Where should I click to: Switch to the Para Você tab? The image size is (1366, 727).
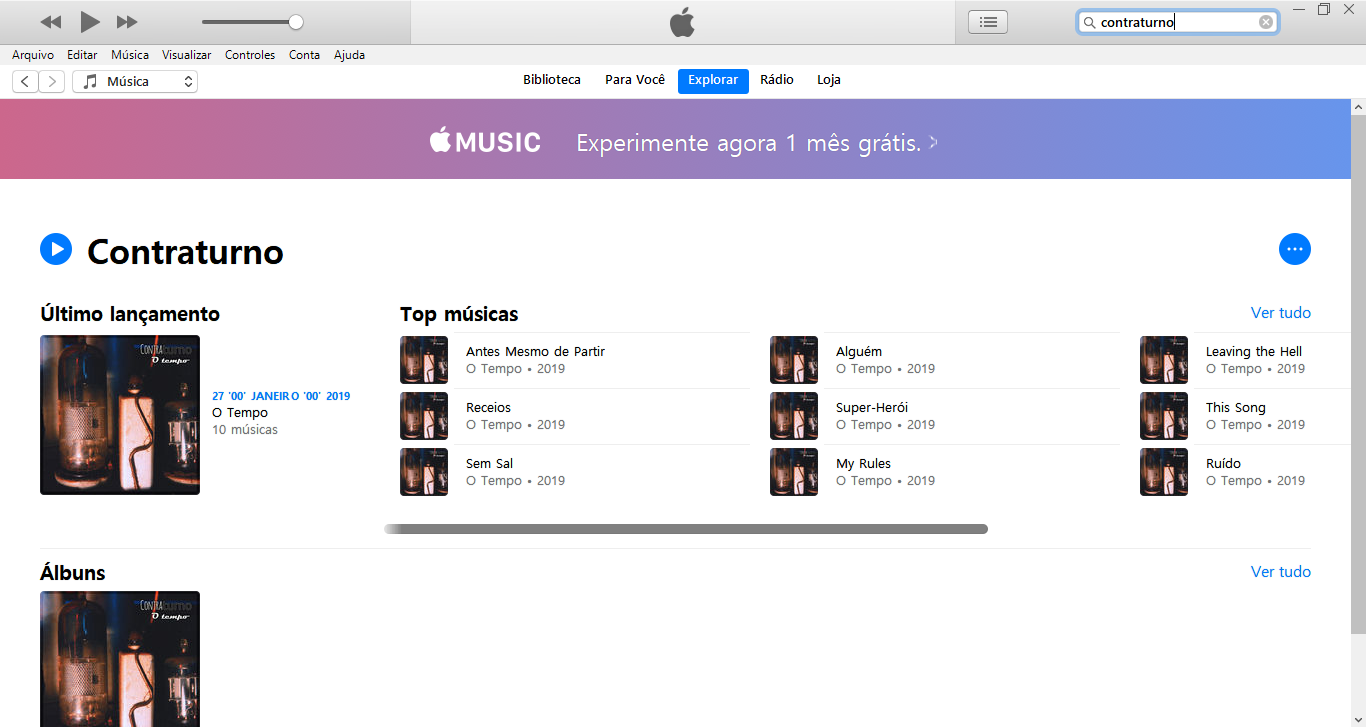pyautogui.click(x=635, y=80)
